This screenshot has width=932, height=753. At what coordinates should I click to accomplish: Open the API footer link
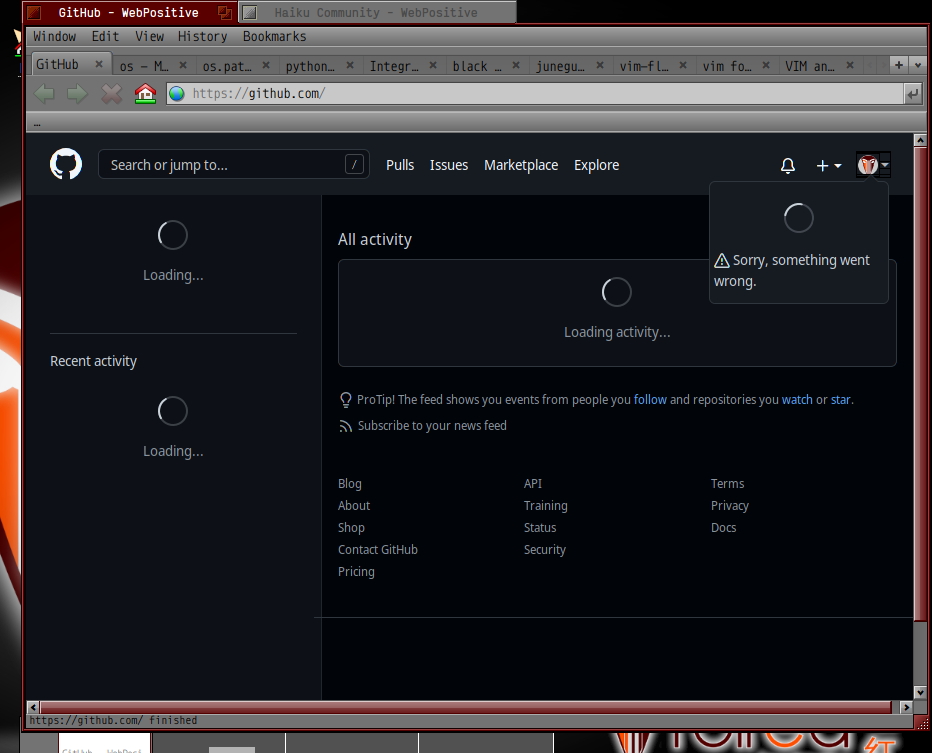pyautogui.click(x=533, y=484)
